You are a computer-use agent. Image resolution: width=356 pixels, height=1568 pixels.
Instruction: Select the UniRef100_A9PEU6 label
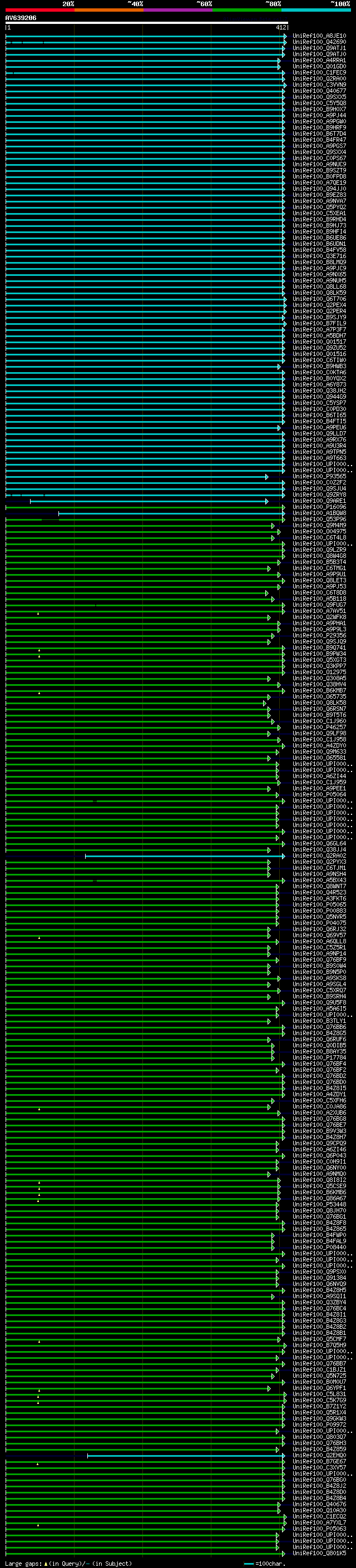point(319,427)
